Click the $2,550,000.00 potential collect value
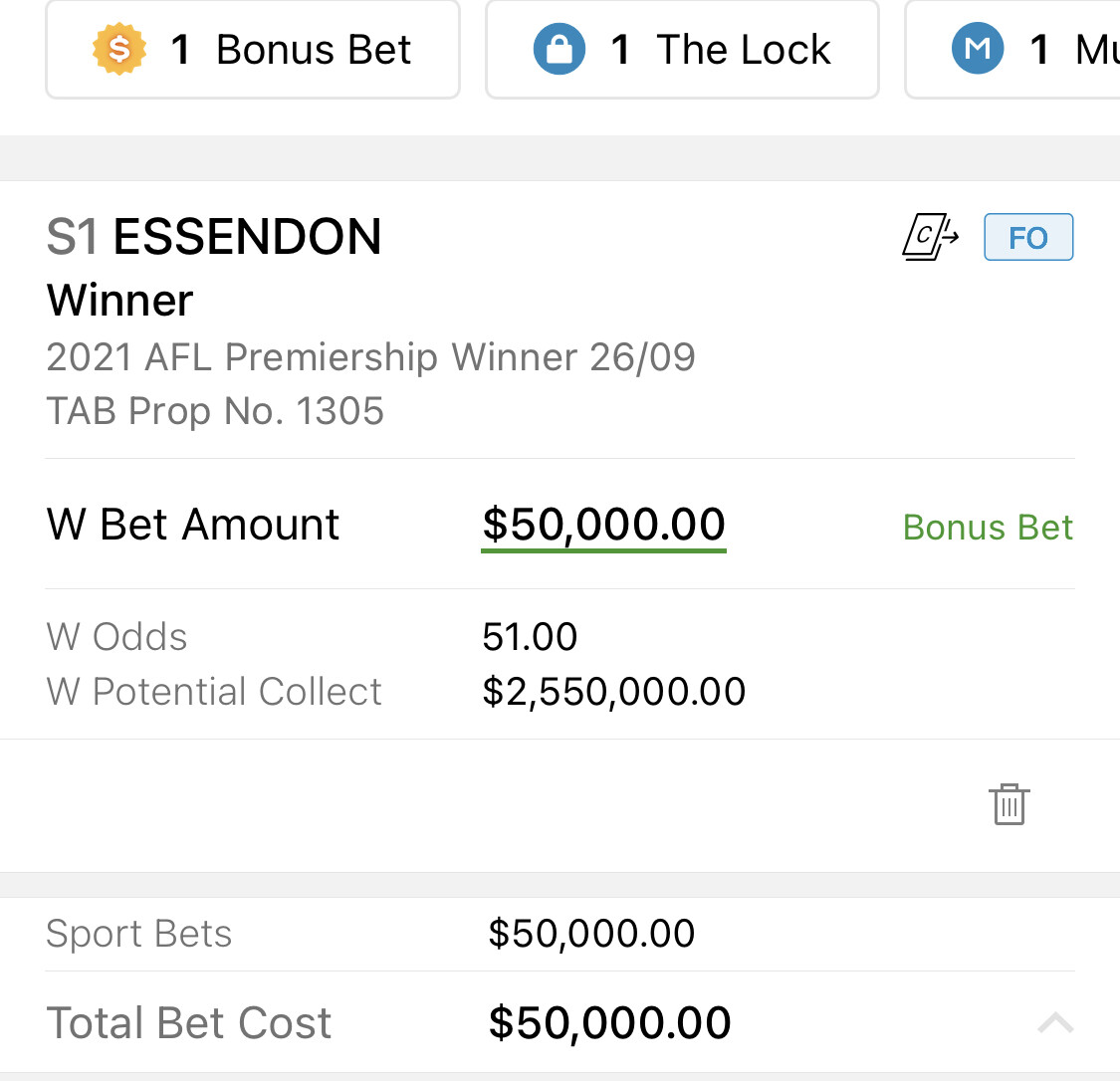The image size is (1120, 1081). click(613, 692)
